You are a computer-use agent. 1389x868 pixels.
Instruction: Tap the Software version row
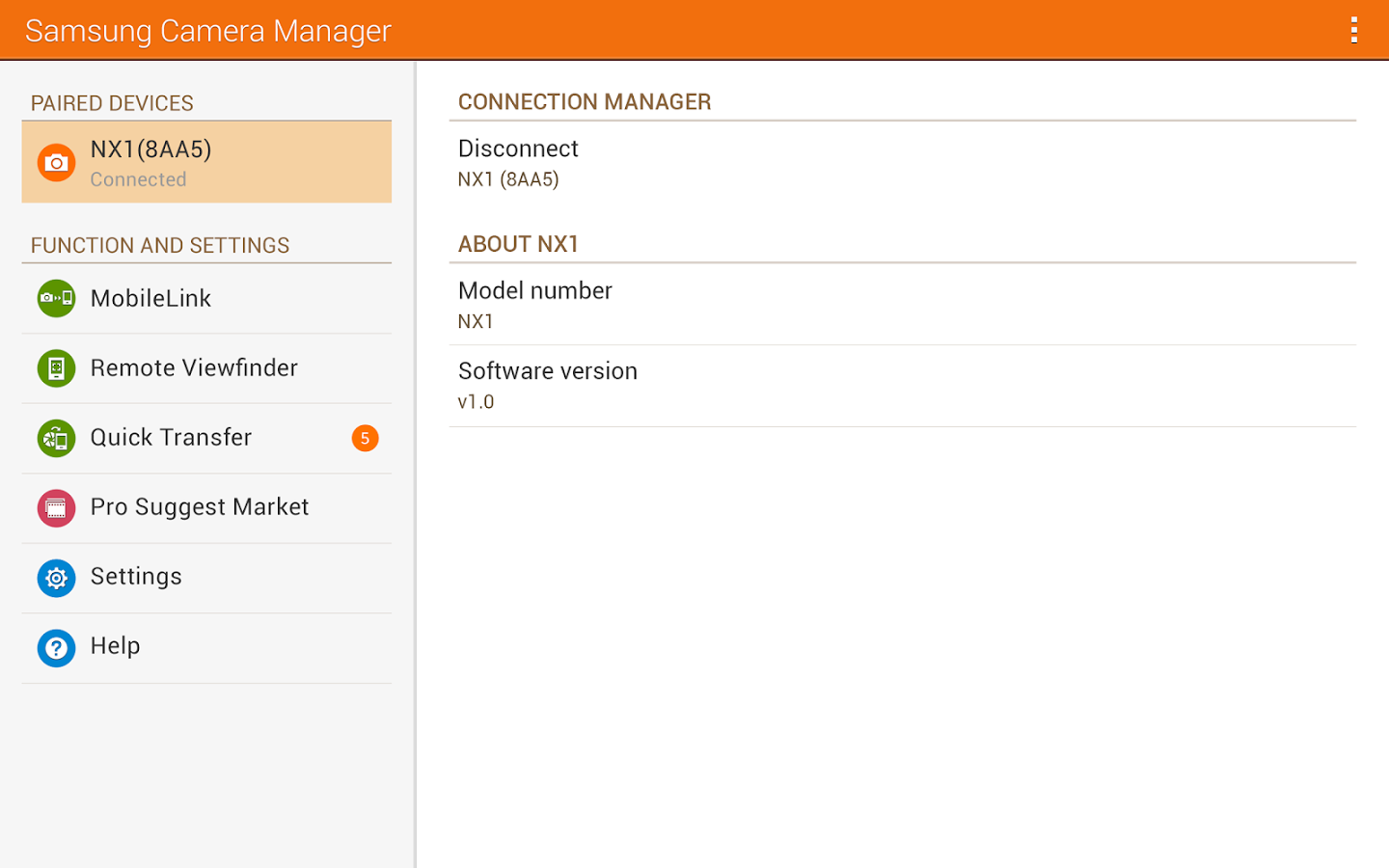(x=903, y=385)
